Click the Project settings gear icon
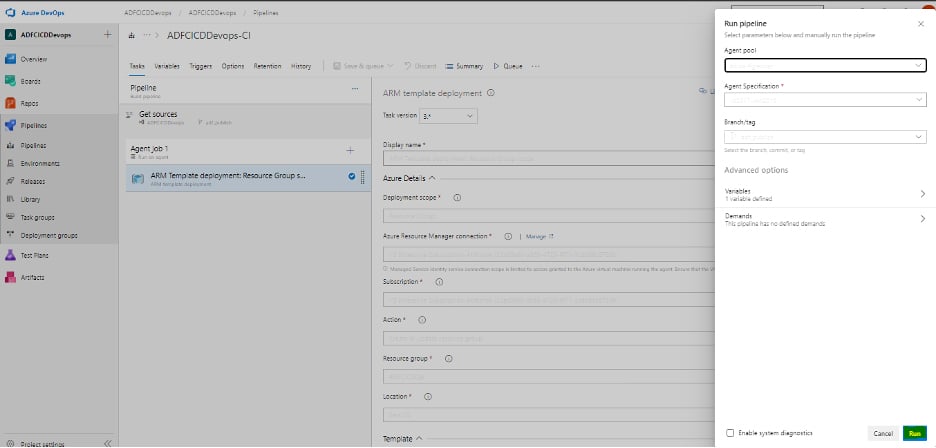936x448 pixels. [10, 444]
